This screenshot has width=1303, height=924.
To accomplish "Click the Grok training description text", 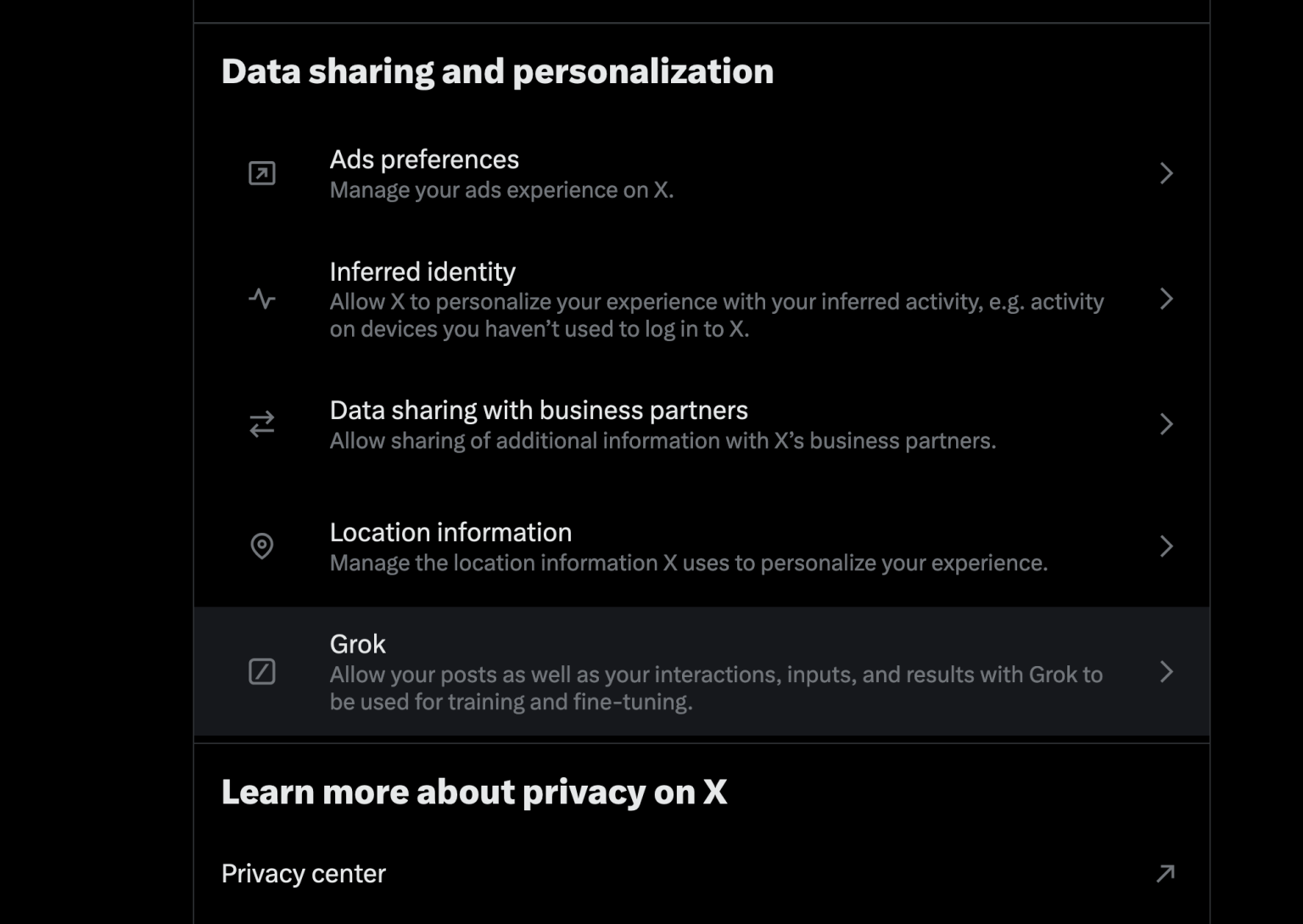I will (x=715, y=687).
